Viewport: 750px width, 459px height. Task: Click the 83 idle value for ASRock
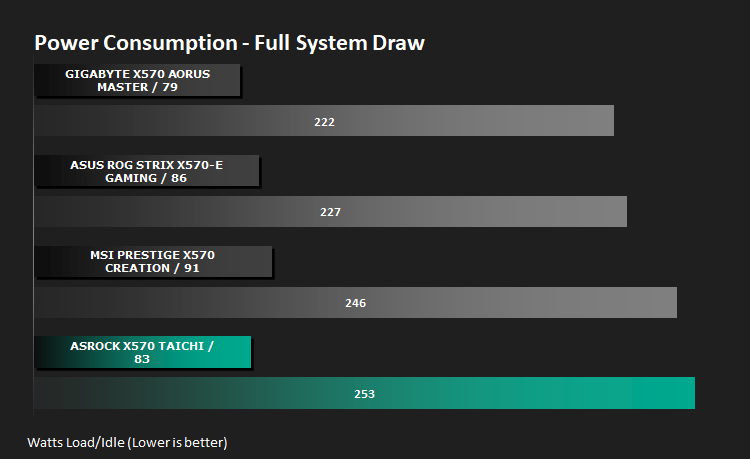(x=142, y=359)
